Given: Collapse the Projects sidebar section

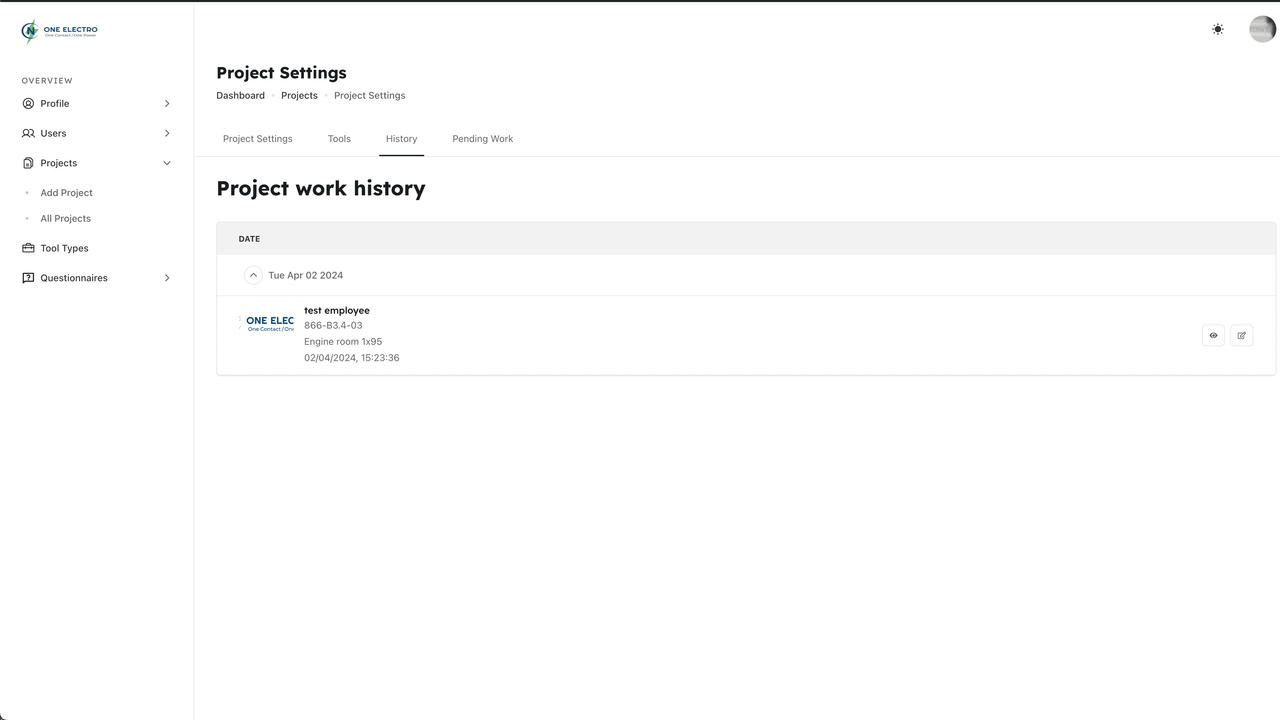Looking at the screenshot, I should click(x=167, y=163).
